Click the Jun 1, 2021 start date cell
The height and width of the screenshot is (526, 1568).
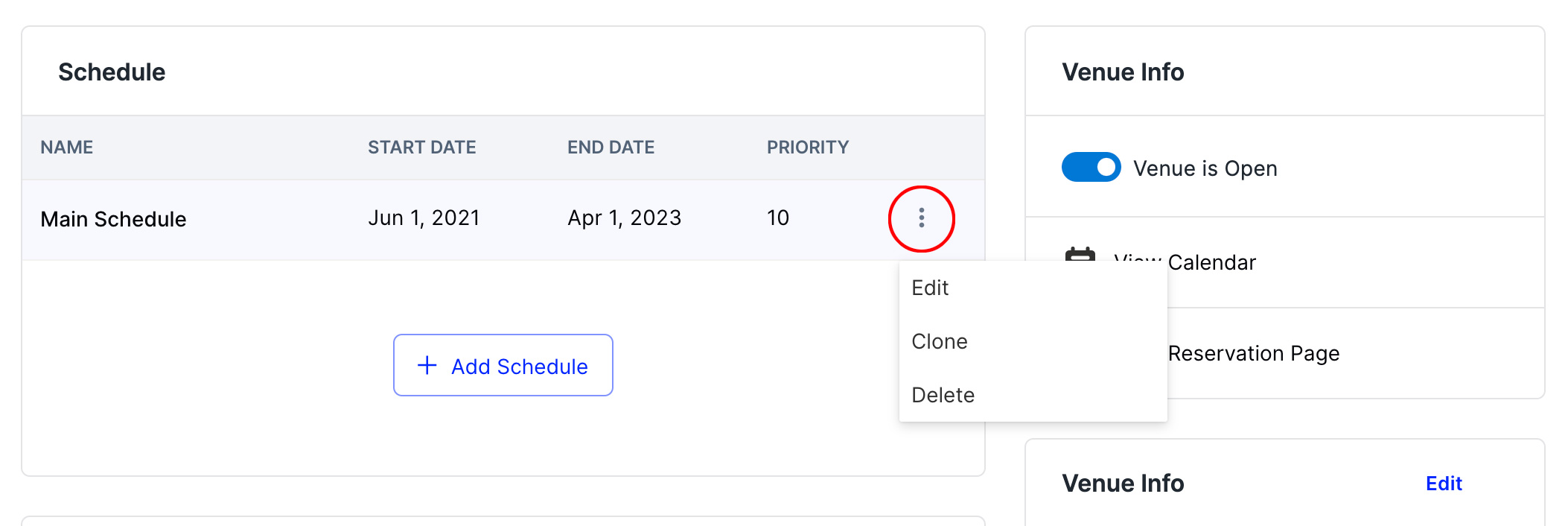[424, 218]
